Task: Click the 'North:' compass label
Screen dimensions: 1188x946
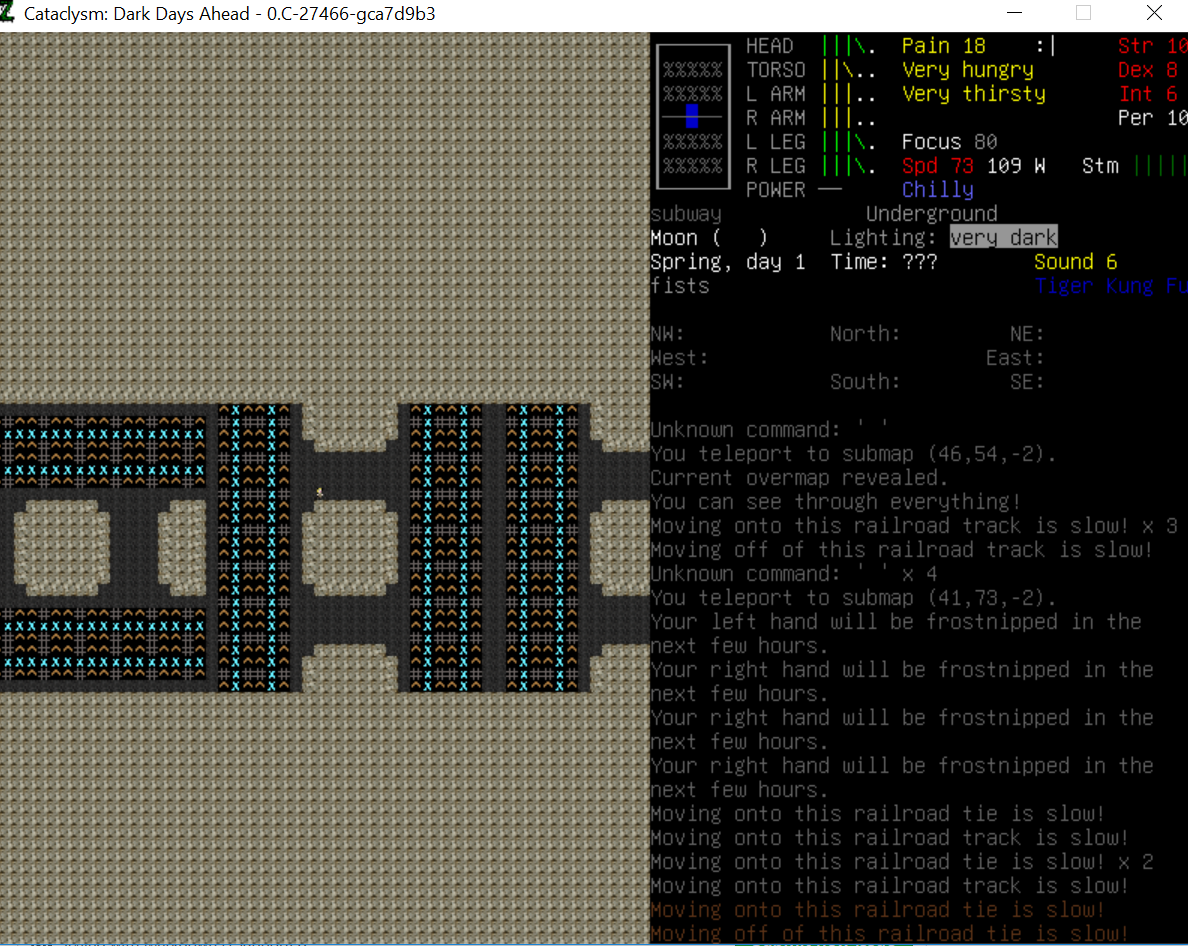Action: click(865, 333)
